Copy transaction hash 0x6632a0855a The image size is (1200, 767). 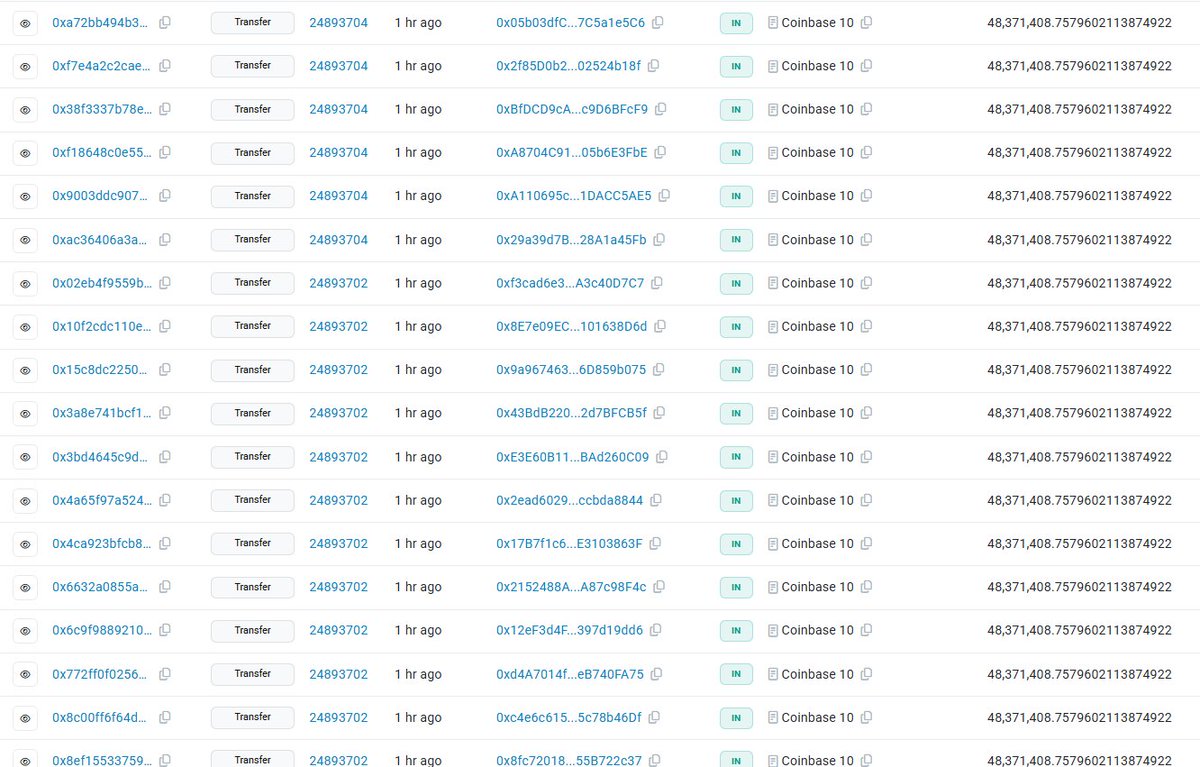pyautogui.click(x=165, y=587)
